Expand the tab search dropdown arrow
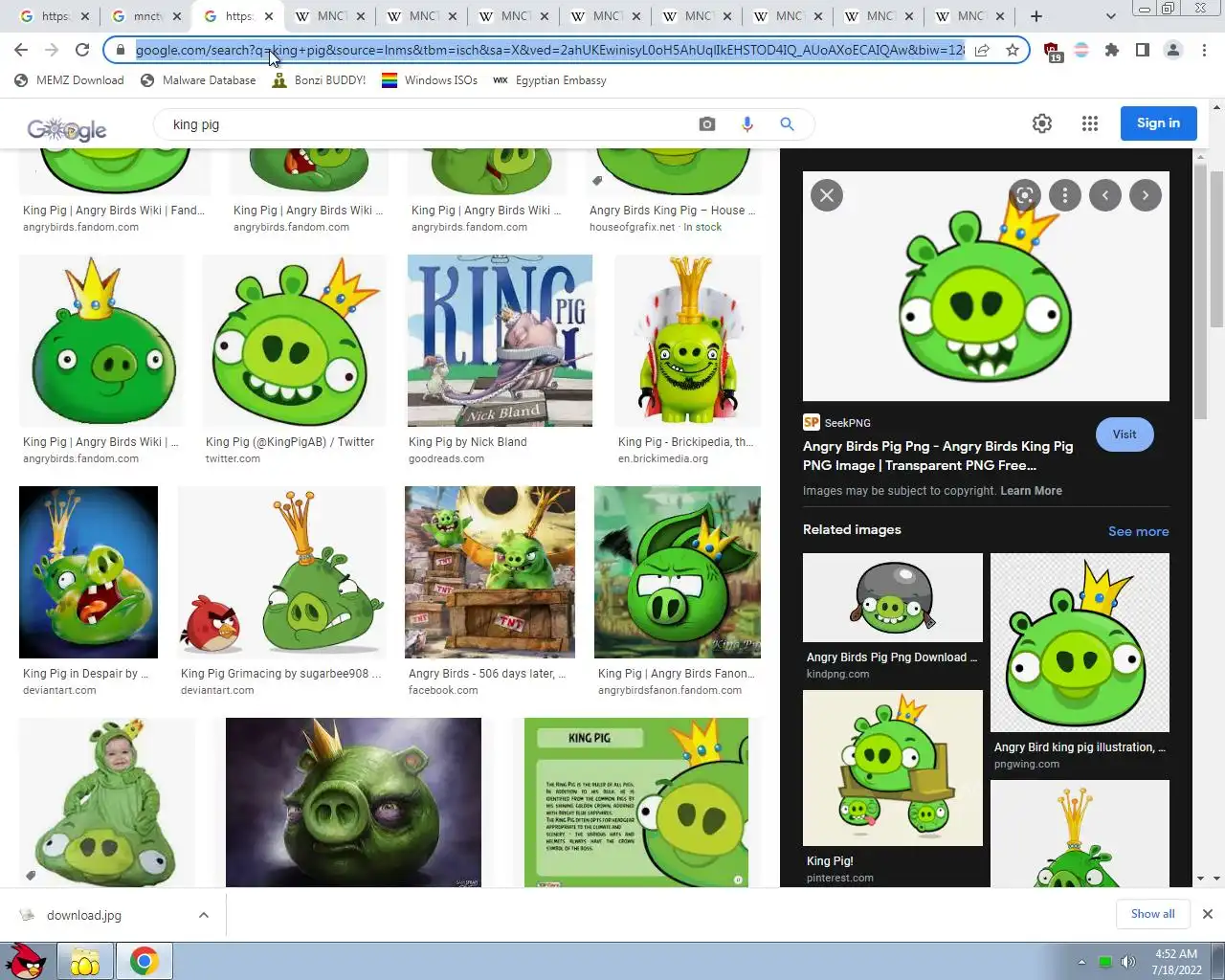1225x980 pixels. [x=1110, y=16]
